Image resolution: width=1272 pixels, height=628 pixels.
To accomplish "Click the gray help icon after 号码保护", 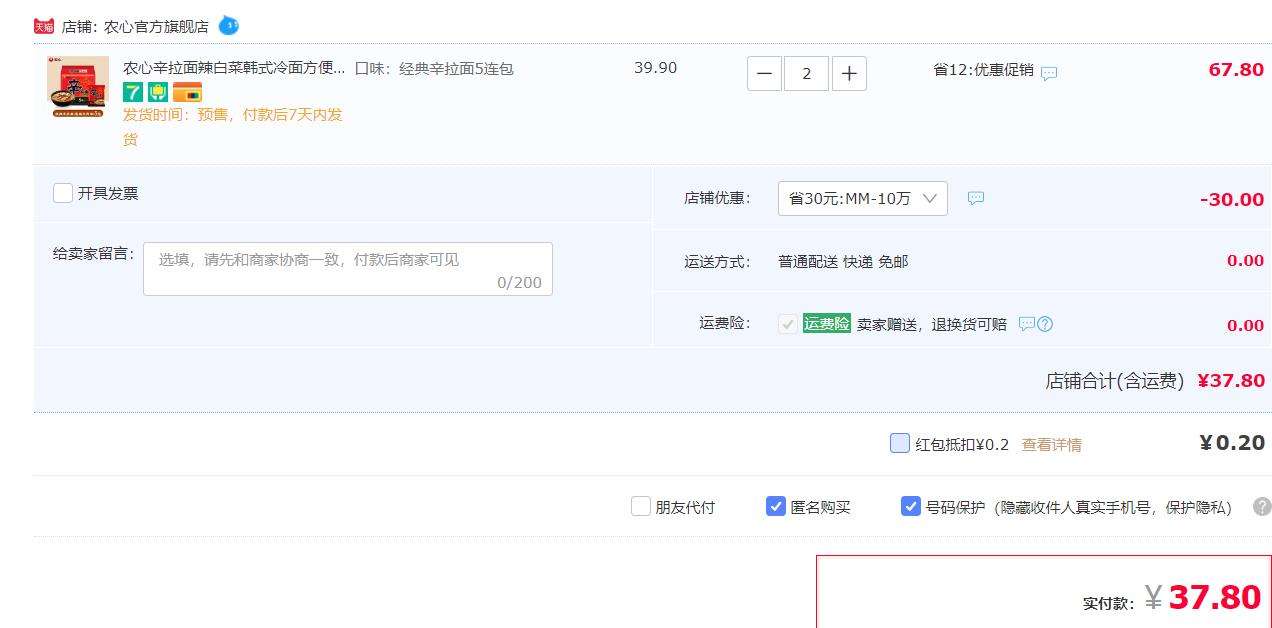I will [x=1262, y=507].
